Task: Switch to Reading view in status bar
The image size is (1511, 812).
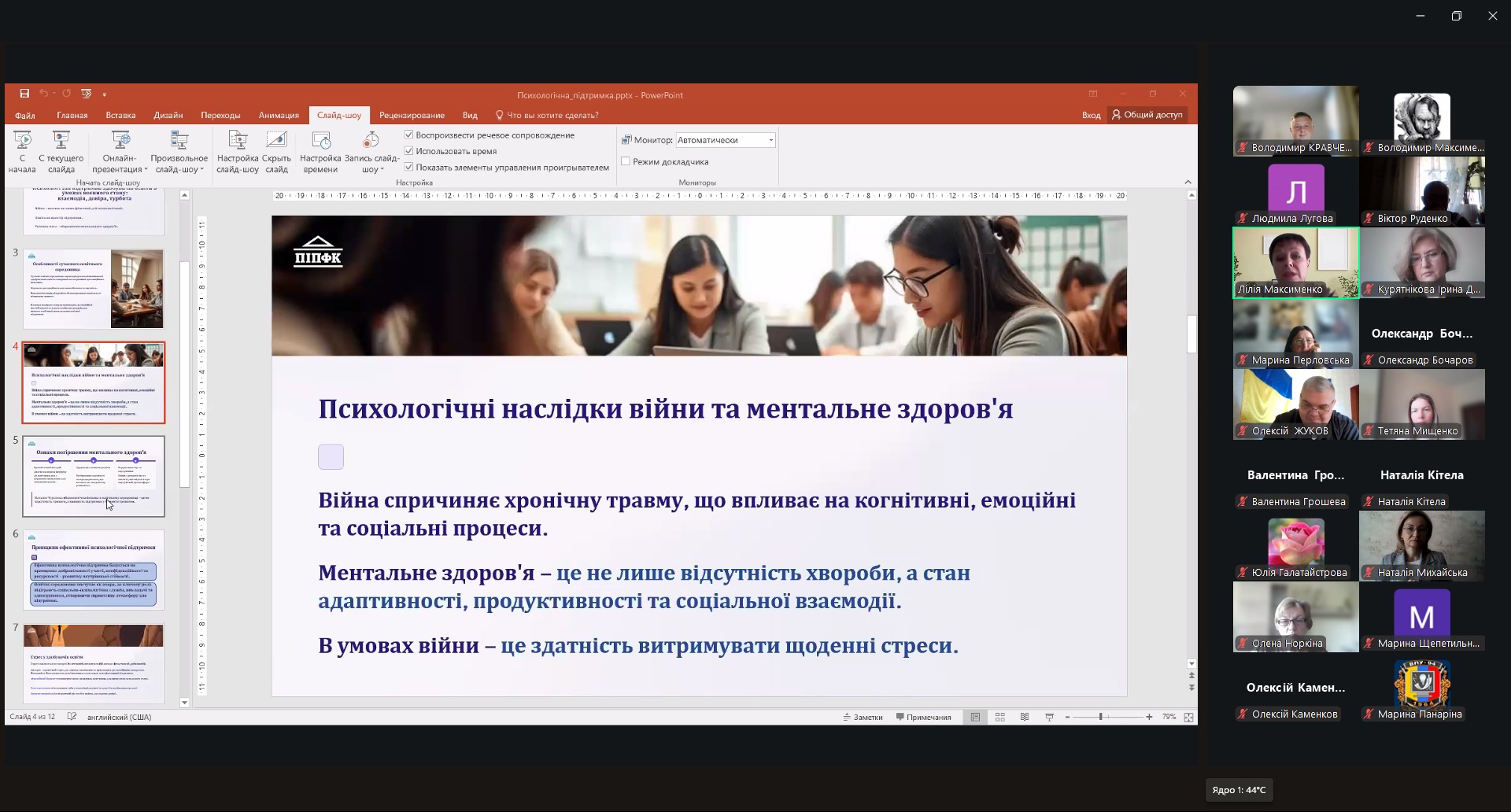Action: [1025, 718]
